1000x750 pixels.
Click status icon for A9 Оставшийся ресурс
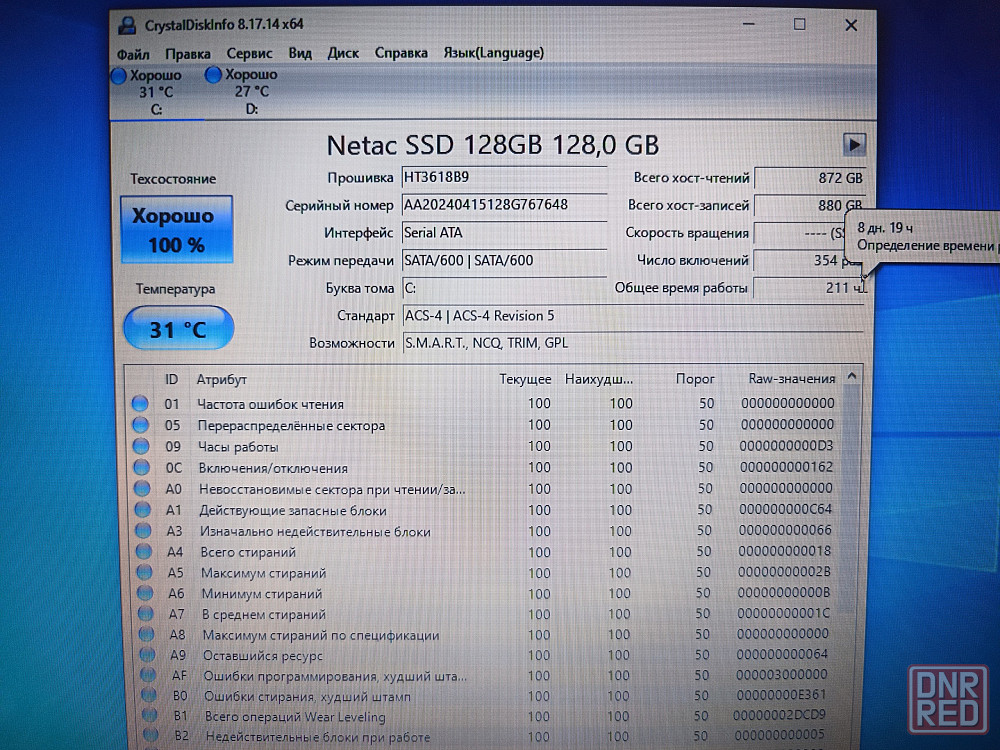(x=148, y=655)
